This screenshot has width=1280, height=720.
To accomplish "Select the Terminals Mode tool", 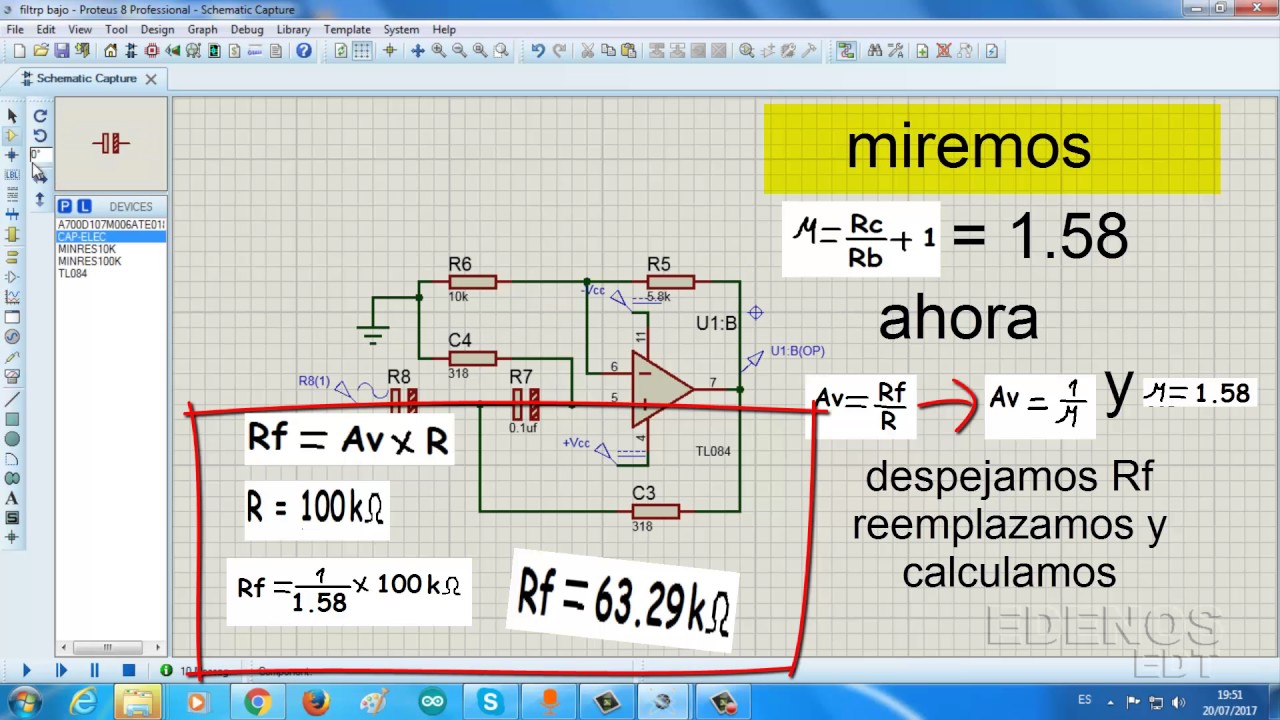I will coord(12,256).
